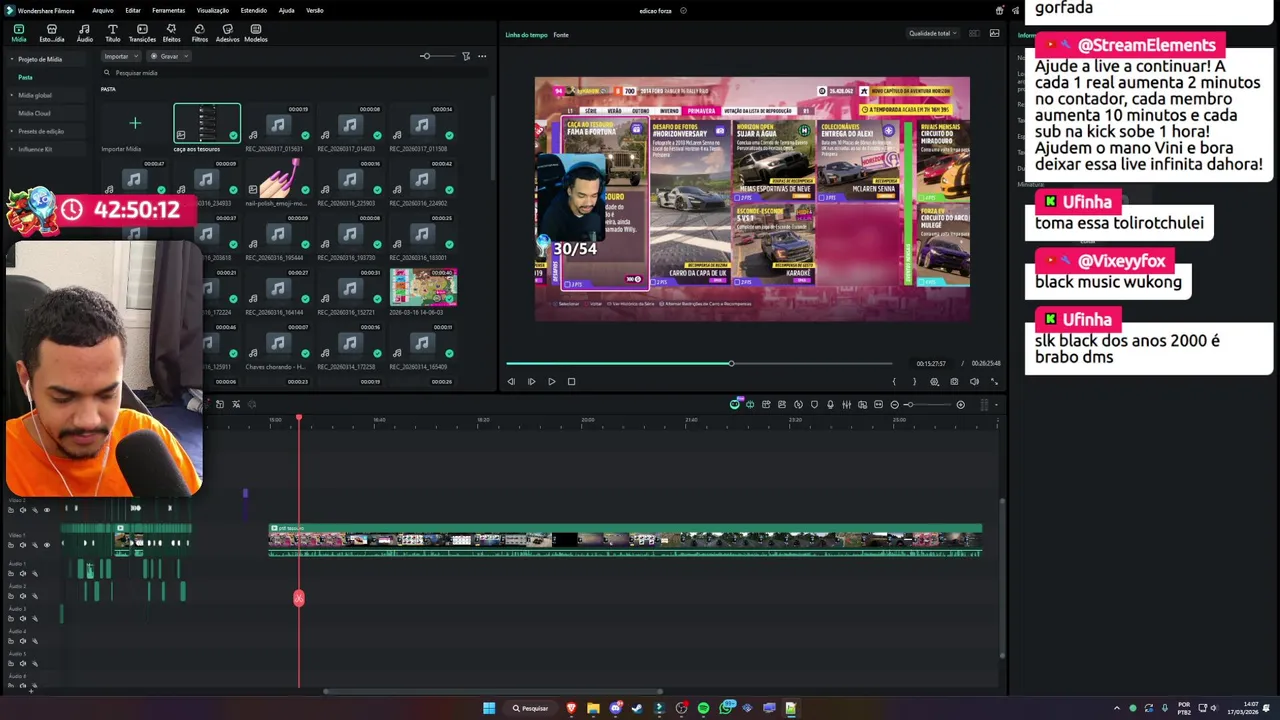Open the timeline audio mixer
The height and width of the screenshot is (720, 1280).
click(x=846, y=405)
